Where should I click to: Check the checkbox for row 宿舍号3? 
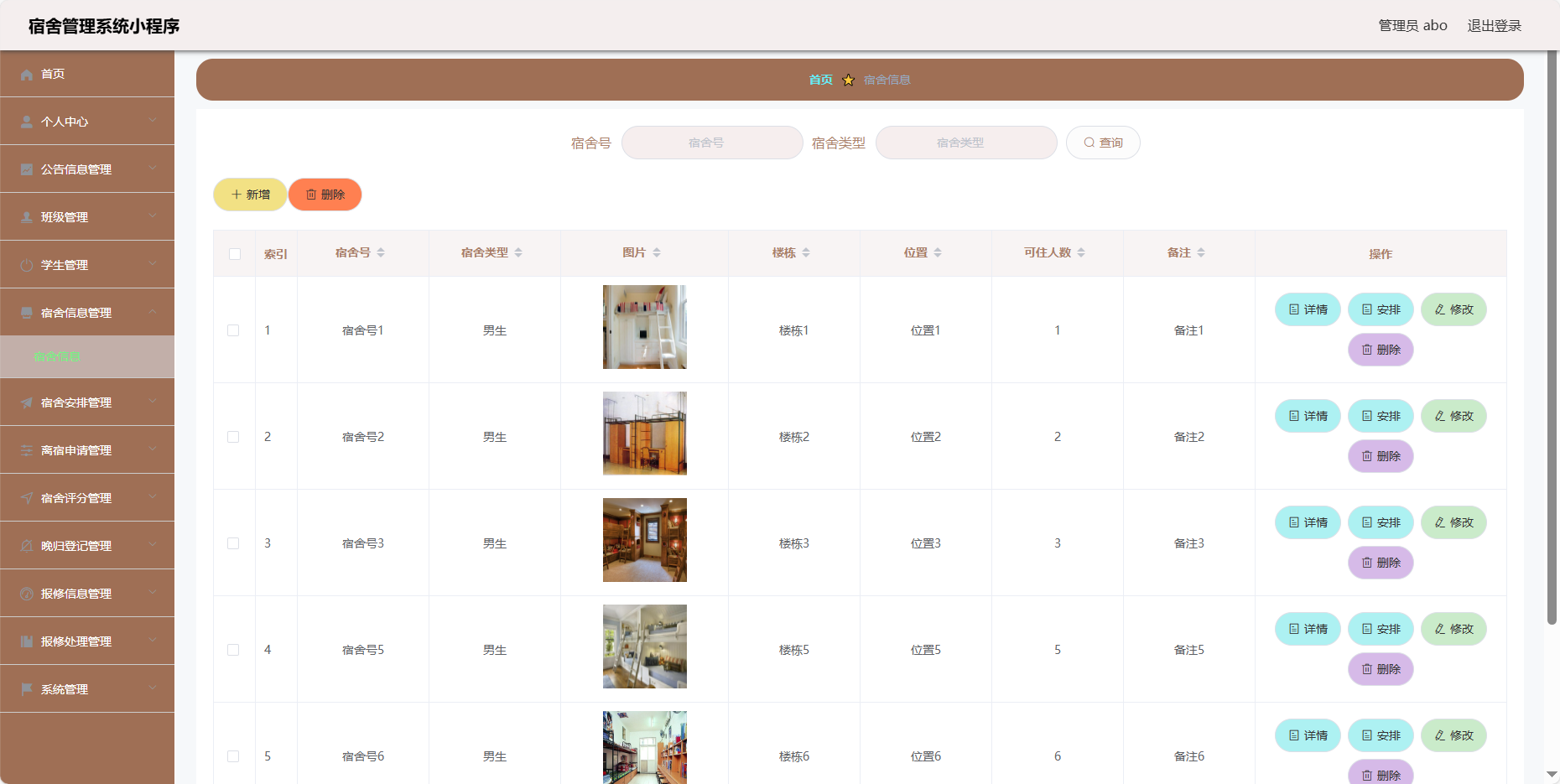pyautogui.click(x=233, y=543)
